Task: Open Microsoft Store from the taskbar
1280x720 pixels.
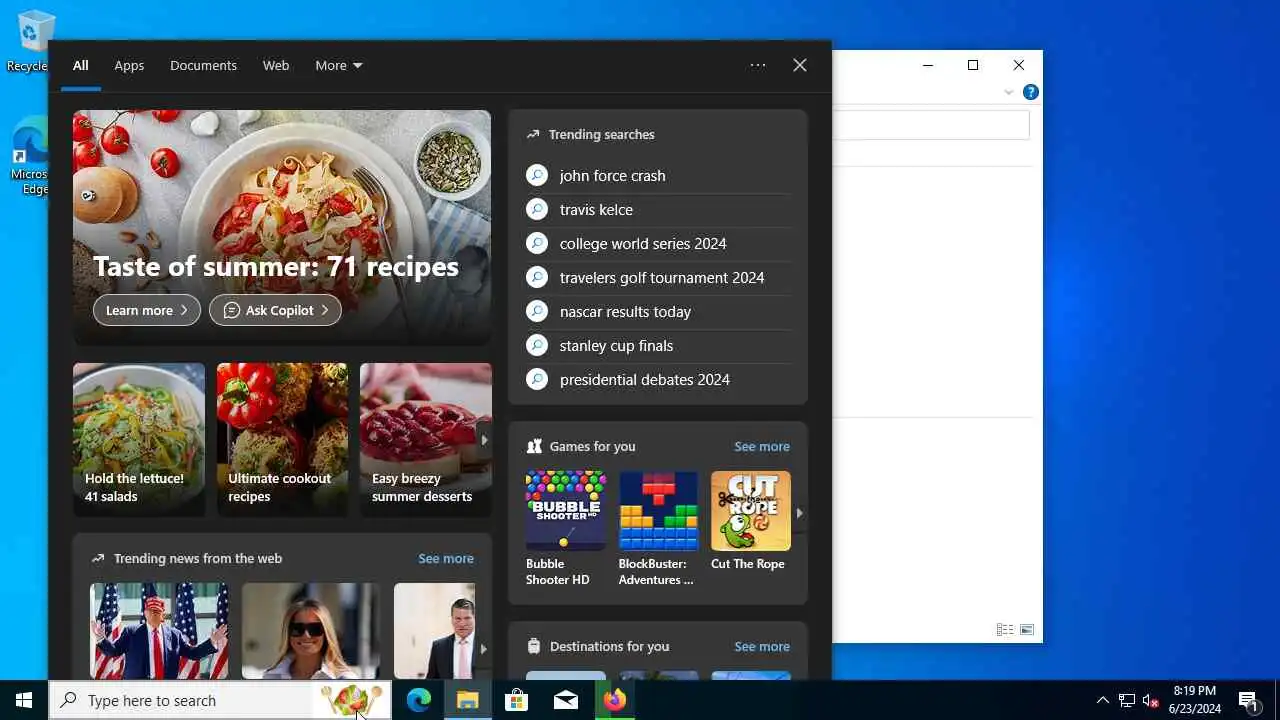Action: [x=516, y=700]
